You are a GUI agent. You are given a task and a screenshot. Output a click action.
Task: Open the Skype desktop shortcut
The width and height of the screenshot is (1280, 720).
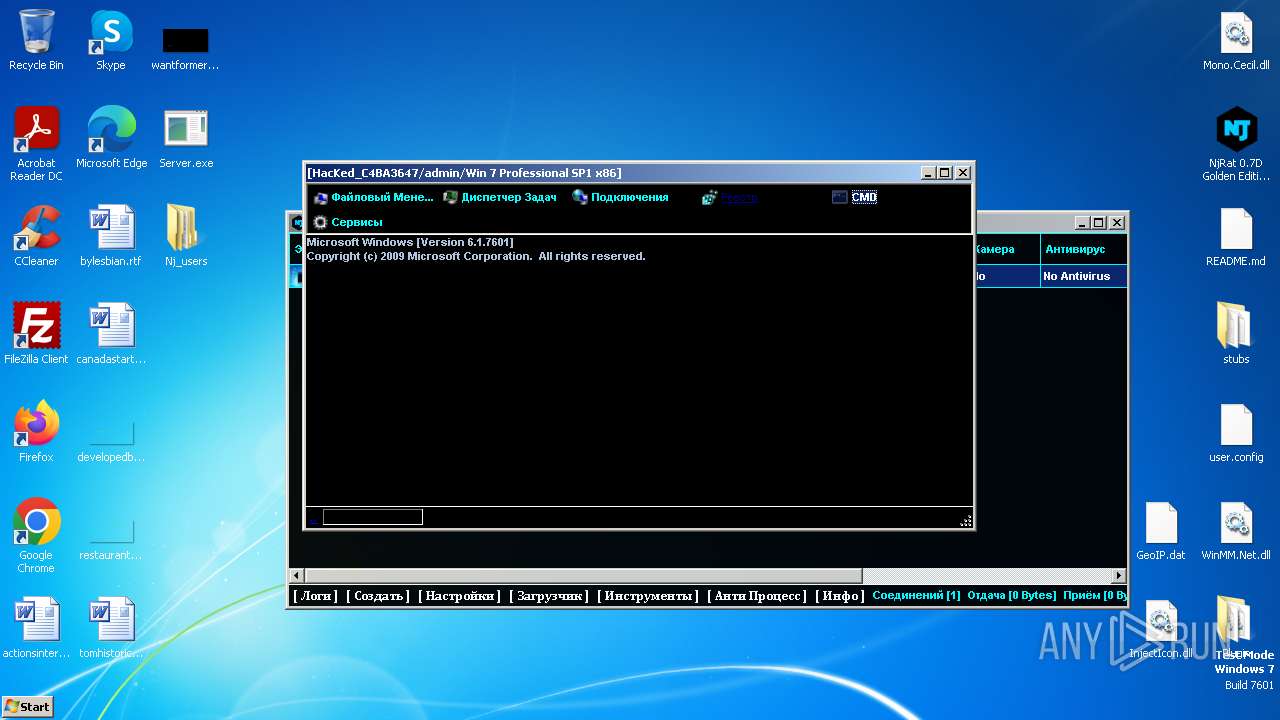point(111,40)
